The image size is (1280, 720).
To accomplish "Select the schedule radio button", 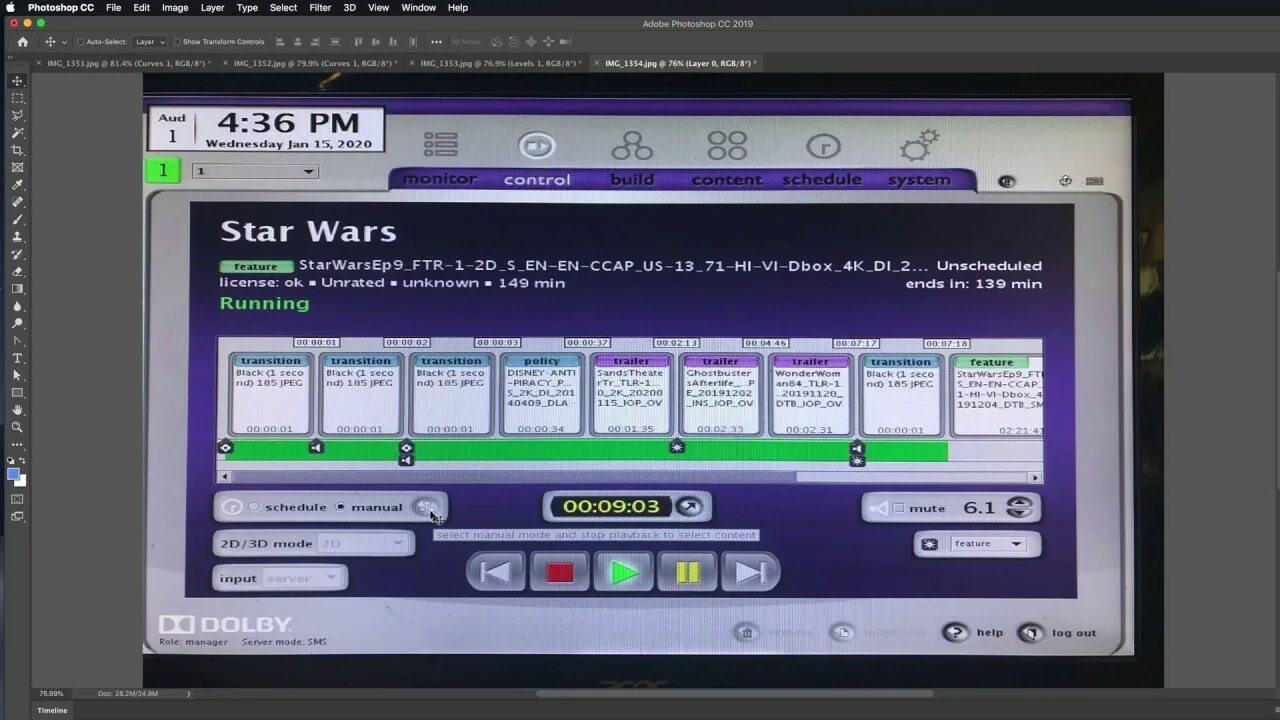I will pos(253,507).
